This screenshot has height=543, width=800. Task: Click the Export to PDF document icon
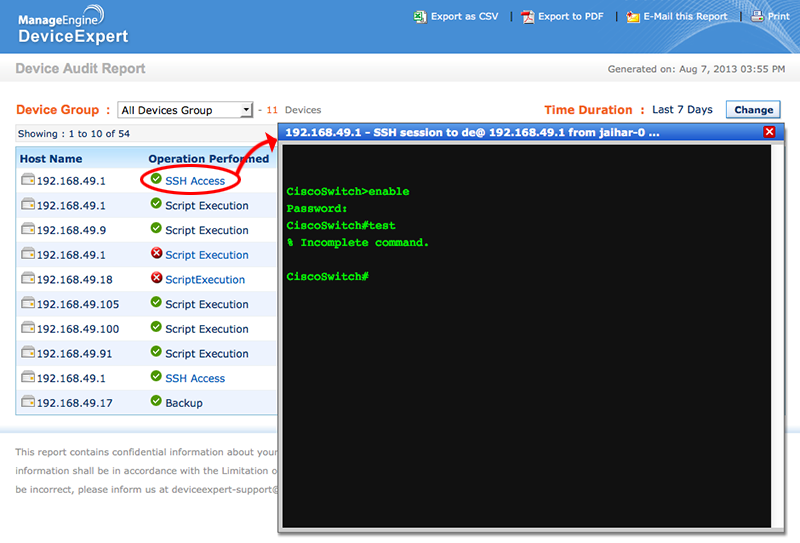528,17
